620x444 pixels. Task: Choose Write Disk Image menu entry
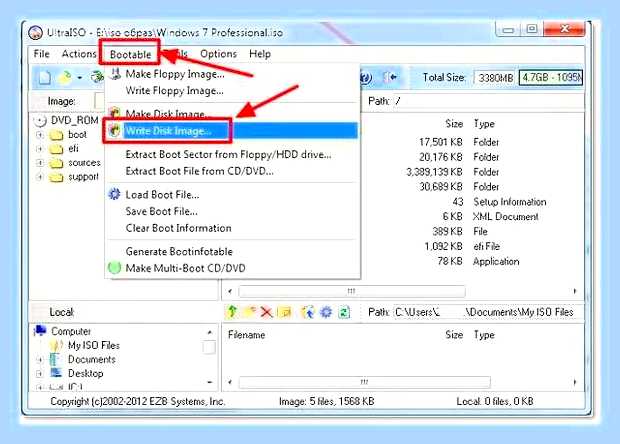(x=232, y=130)
